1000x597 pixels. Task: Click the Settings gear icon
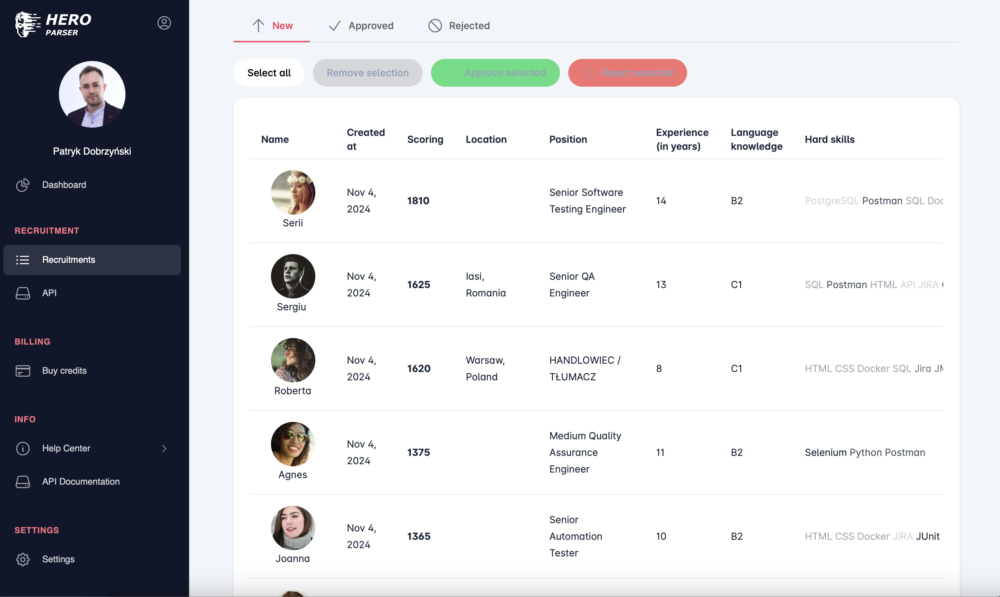coord(23,560)
